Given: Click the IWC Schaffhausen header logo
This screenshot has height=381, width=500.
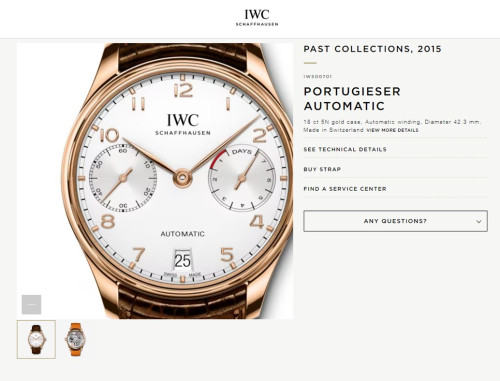Looking at the screenshot, I should 257,17.
